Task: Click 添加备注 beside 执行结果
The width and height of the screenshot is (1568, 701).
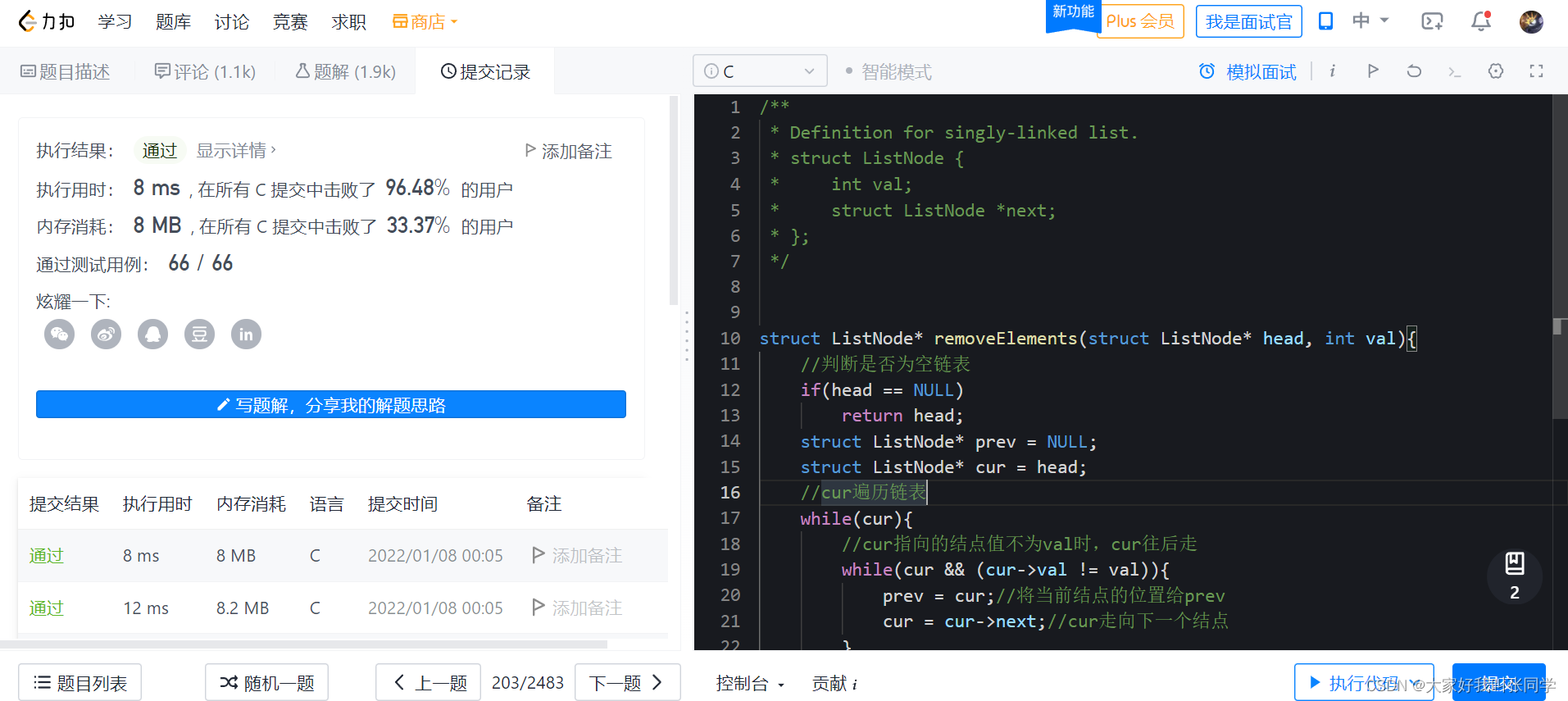Action: tap(568, 151)
